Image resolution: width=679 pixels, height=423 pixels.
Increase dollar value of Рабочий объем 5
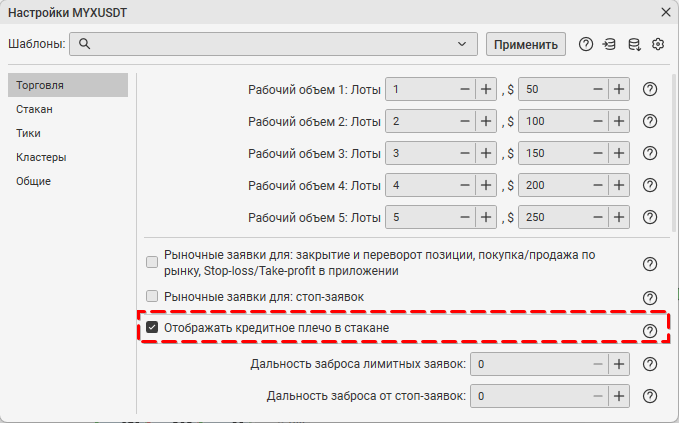coord(619,217)
